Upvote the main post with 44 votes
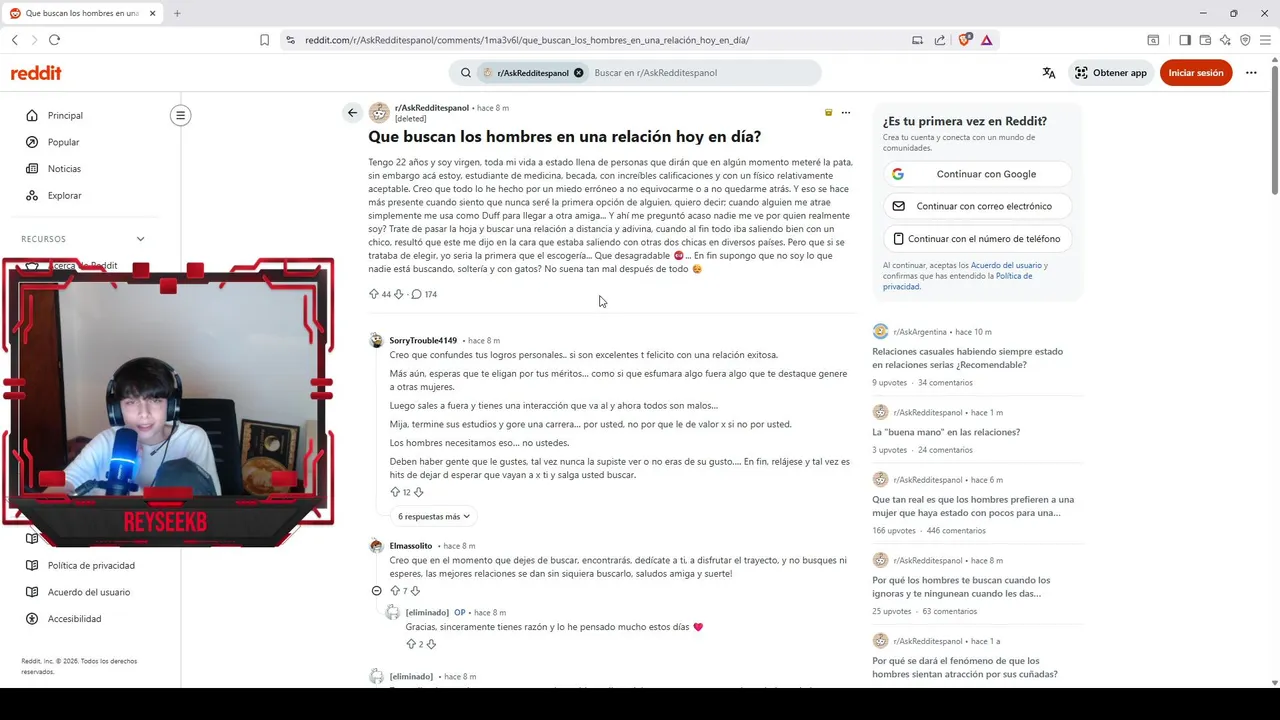This screenshot has width=1280, height=720. pyautogui.click(x=374, y=294)
